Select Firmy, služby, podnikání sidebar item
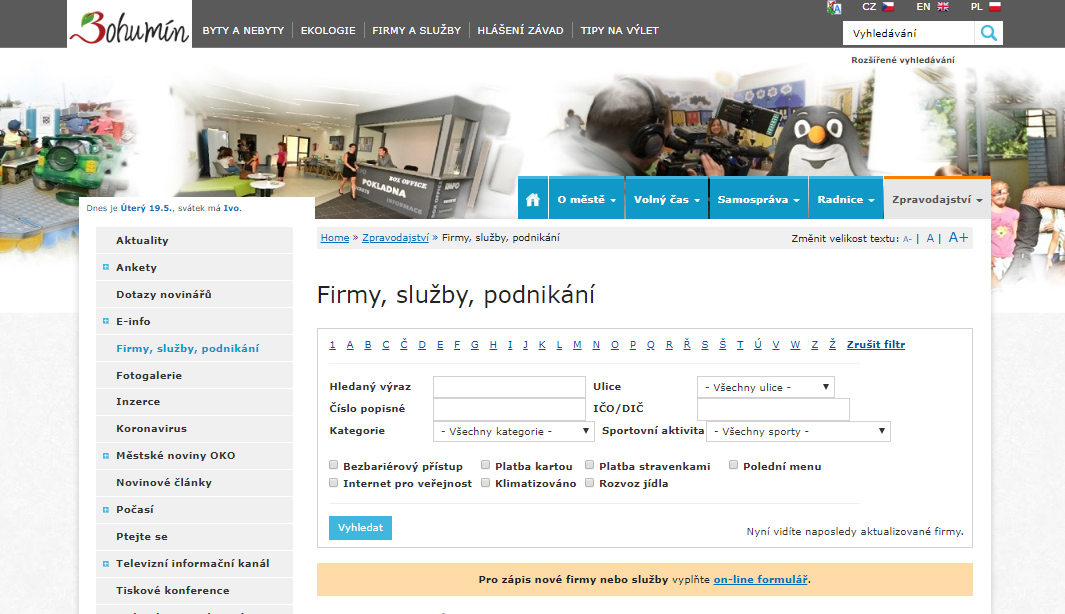Screen dimensions: 1065x614 point(194,348)
